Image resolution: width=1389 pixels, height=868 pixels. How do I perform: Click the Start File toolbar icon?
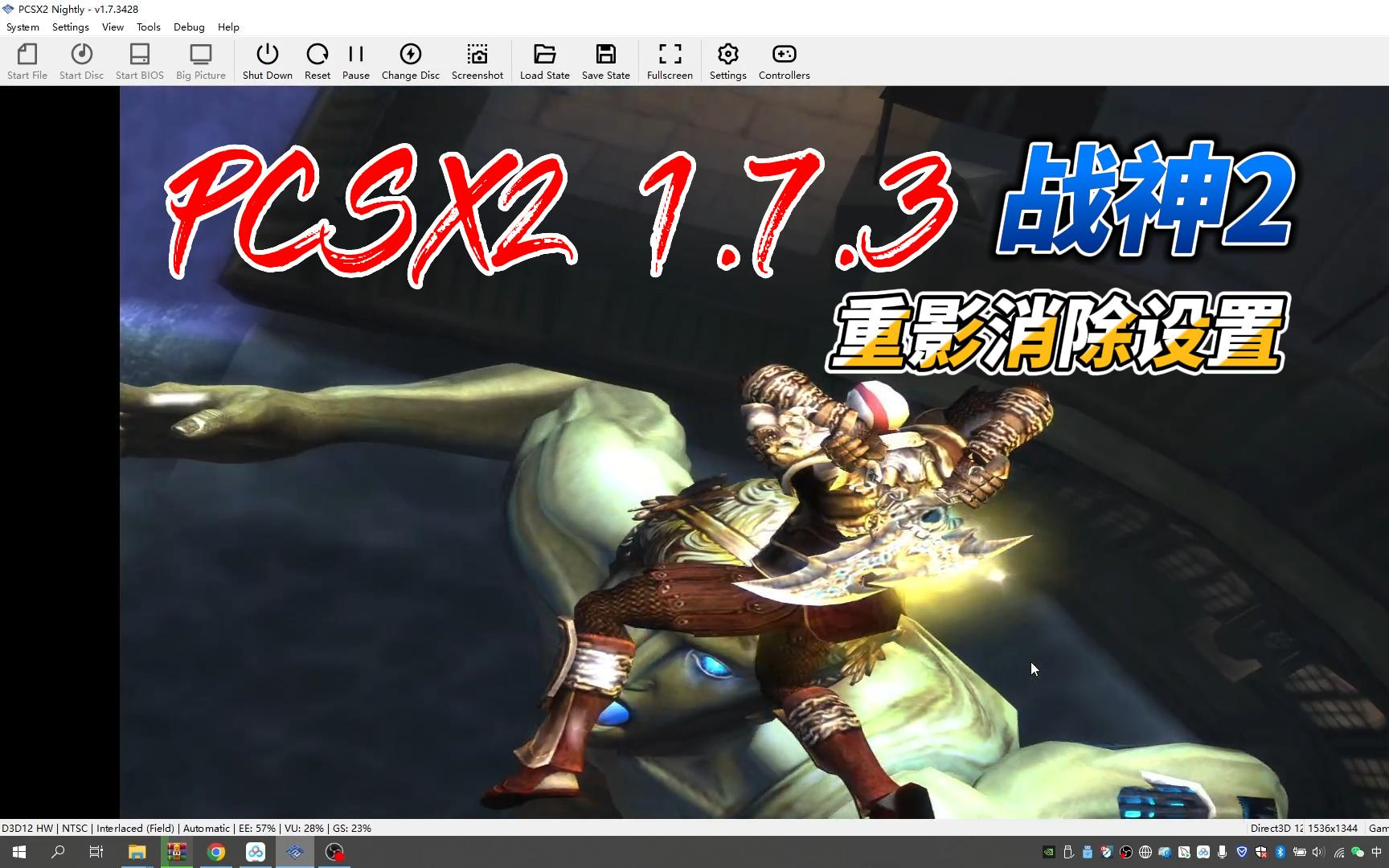[x=27, y=62]
